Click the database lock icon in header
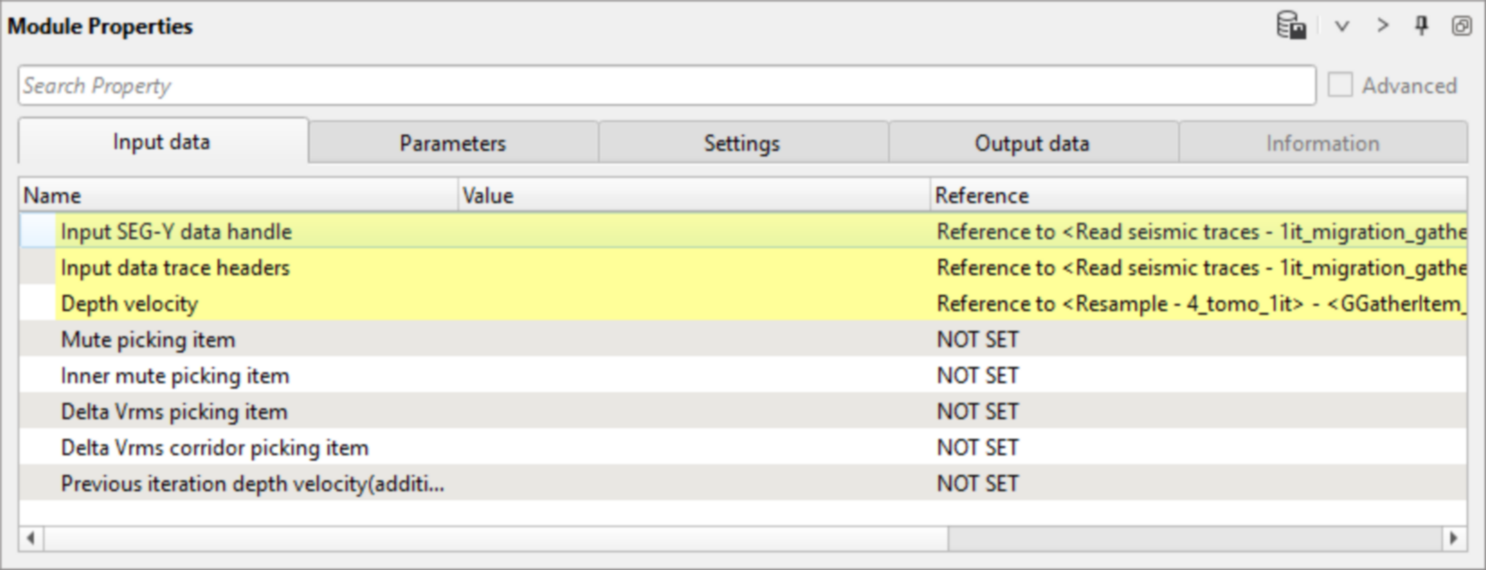Image resolution: width=1486 pixels, height=570 pixels. 1291,26
